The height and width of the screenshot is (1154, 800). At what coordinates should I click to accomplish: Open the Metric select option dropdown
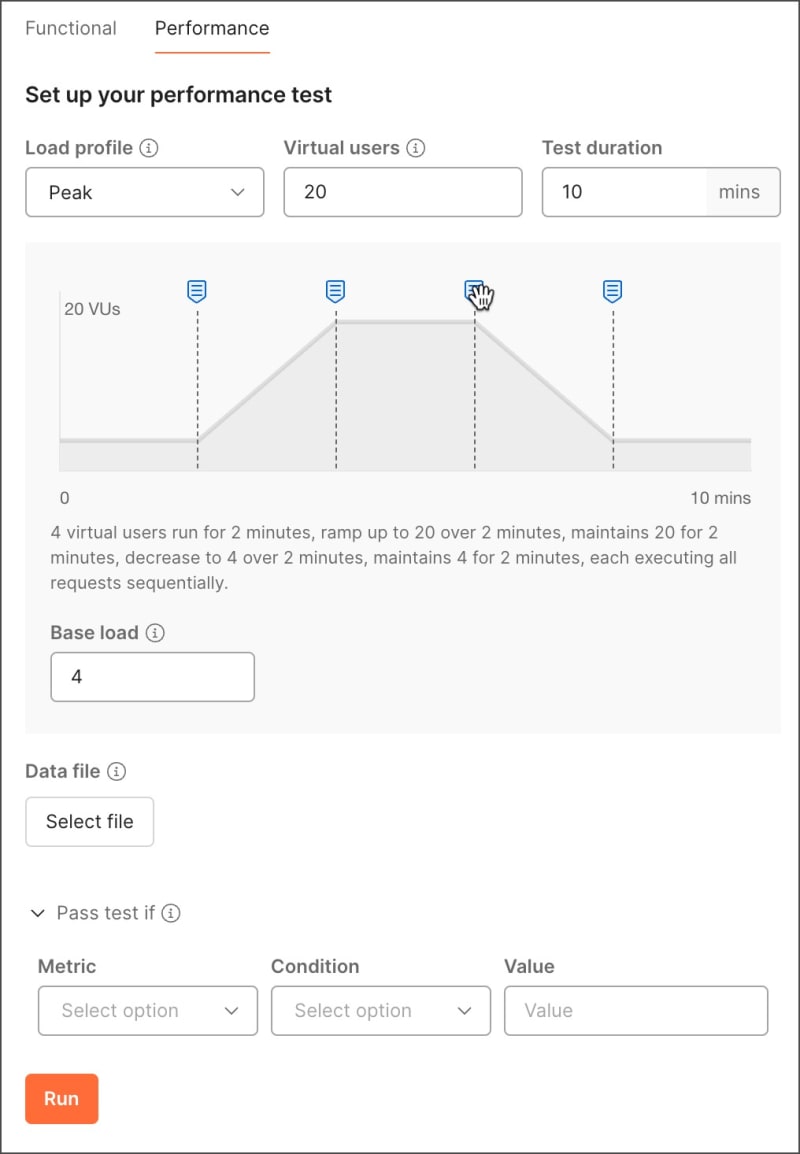point(148,1011)
